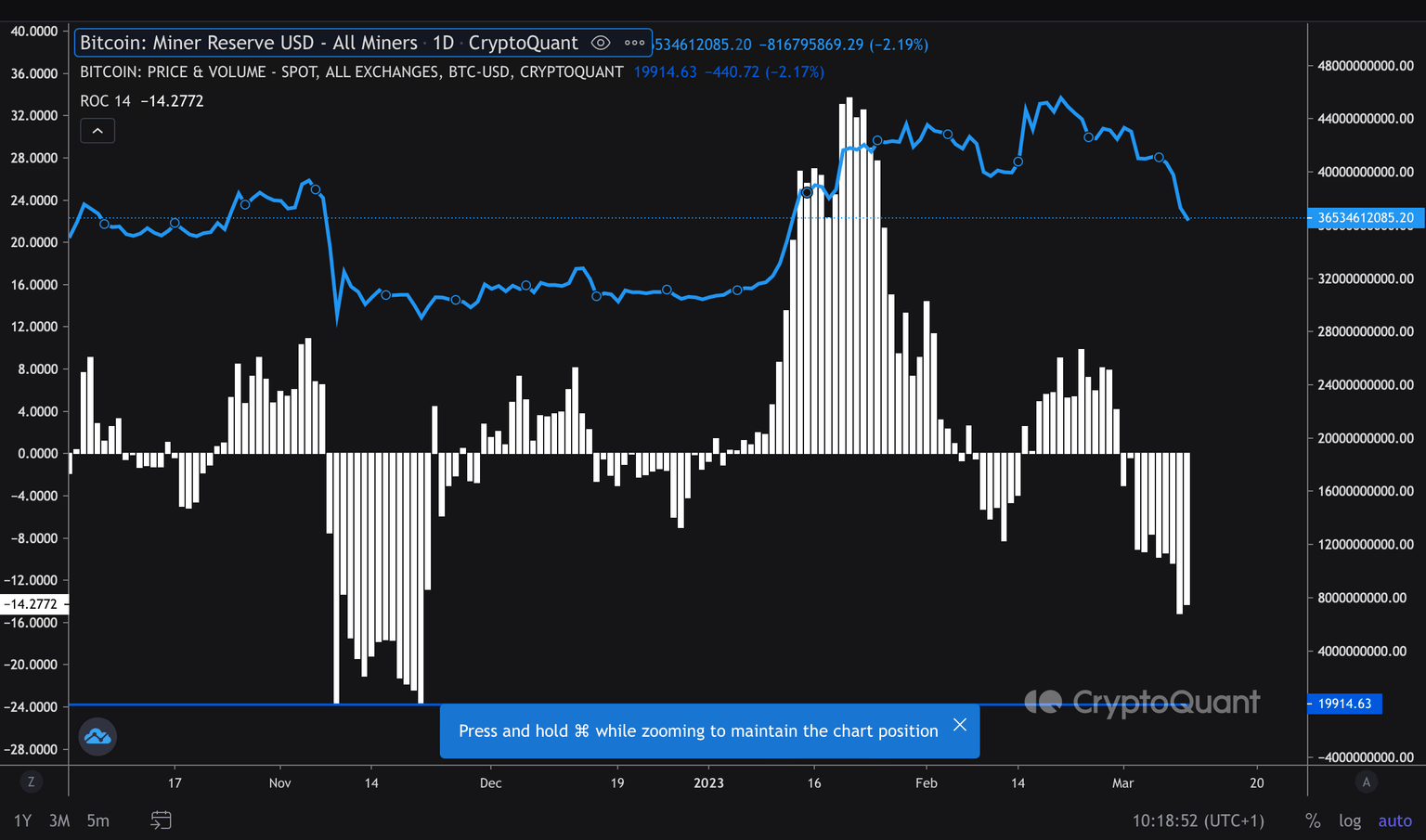
Task: Click the Z zoom badge above the timeline
Action: (x=31, y=782)
